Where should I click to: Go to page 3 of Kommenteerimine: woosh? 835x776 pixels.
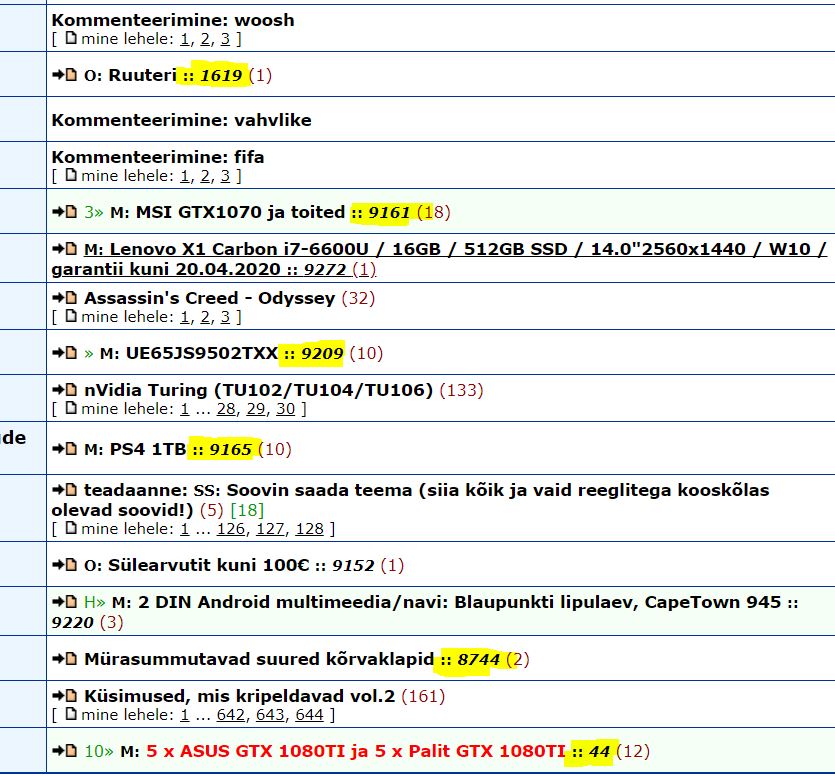click(x=225, y=39)
